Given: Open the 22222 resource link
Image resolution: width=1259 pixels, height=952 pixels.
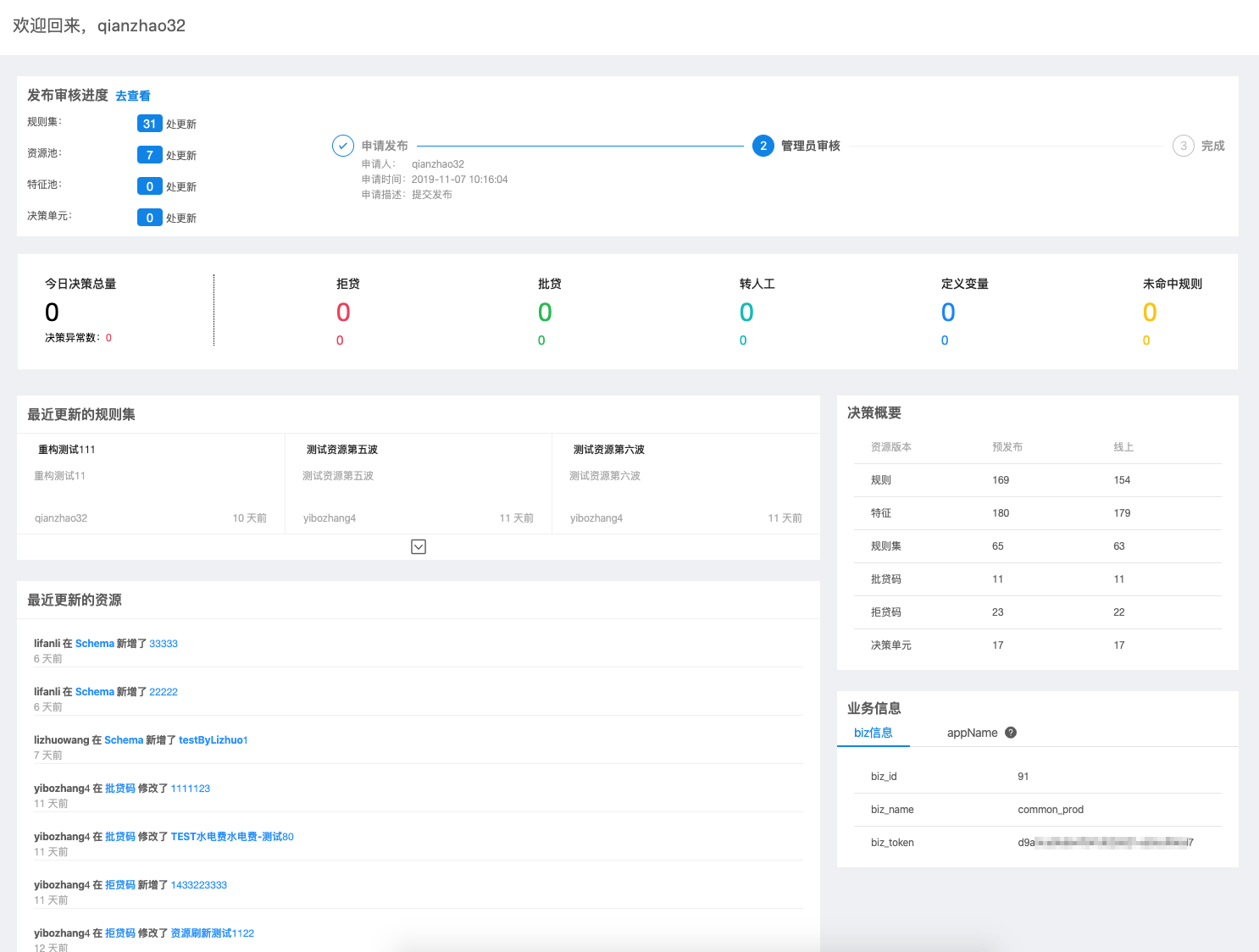Looking at the screenshot, I should [164, 692].
